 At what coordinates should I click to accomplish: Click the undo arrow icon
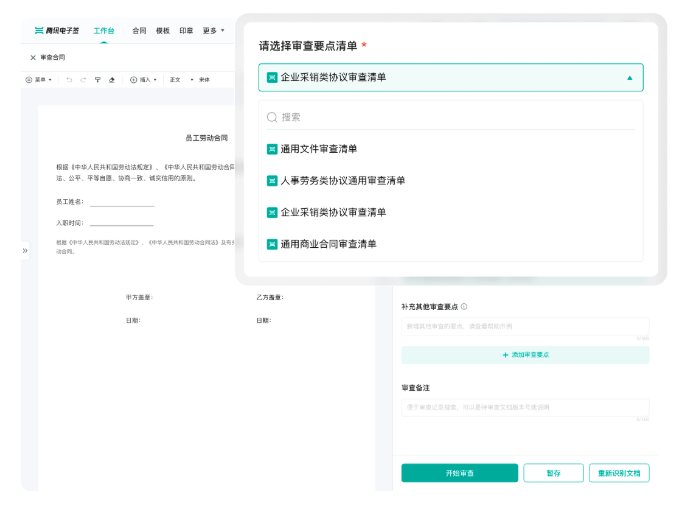[x=69, y=80]
